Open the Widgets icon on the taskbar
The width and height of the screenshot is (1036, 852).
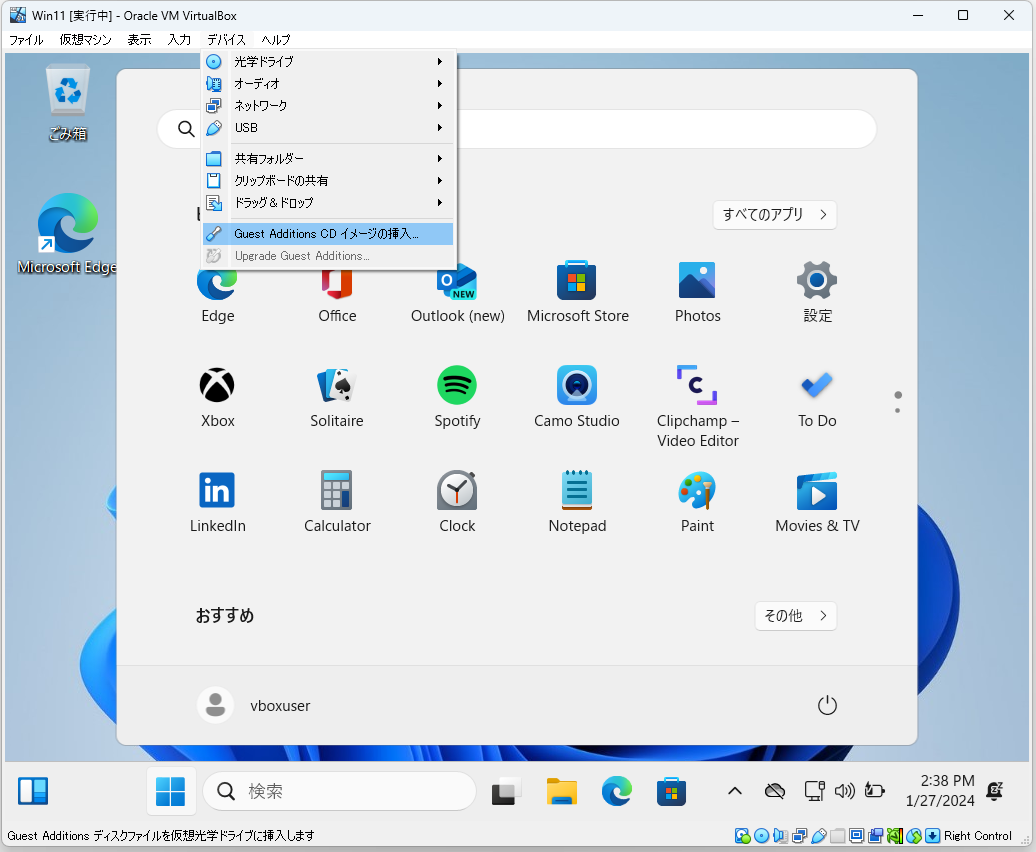[x=33, y=791]
